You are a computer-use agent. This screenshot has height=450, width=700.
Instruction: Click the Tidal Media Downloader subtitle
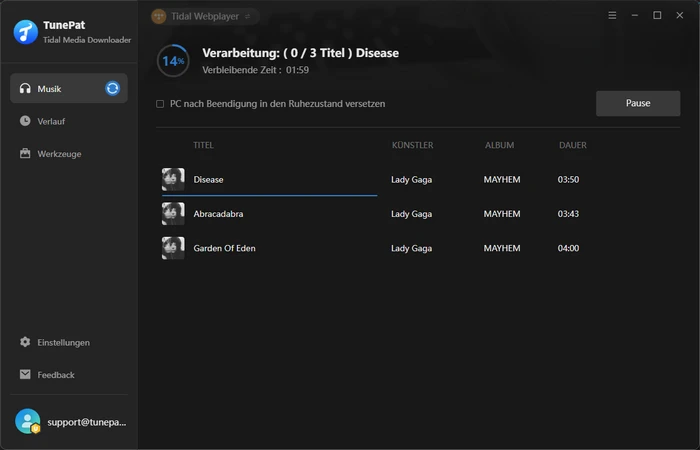tap(87, 40)
